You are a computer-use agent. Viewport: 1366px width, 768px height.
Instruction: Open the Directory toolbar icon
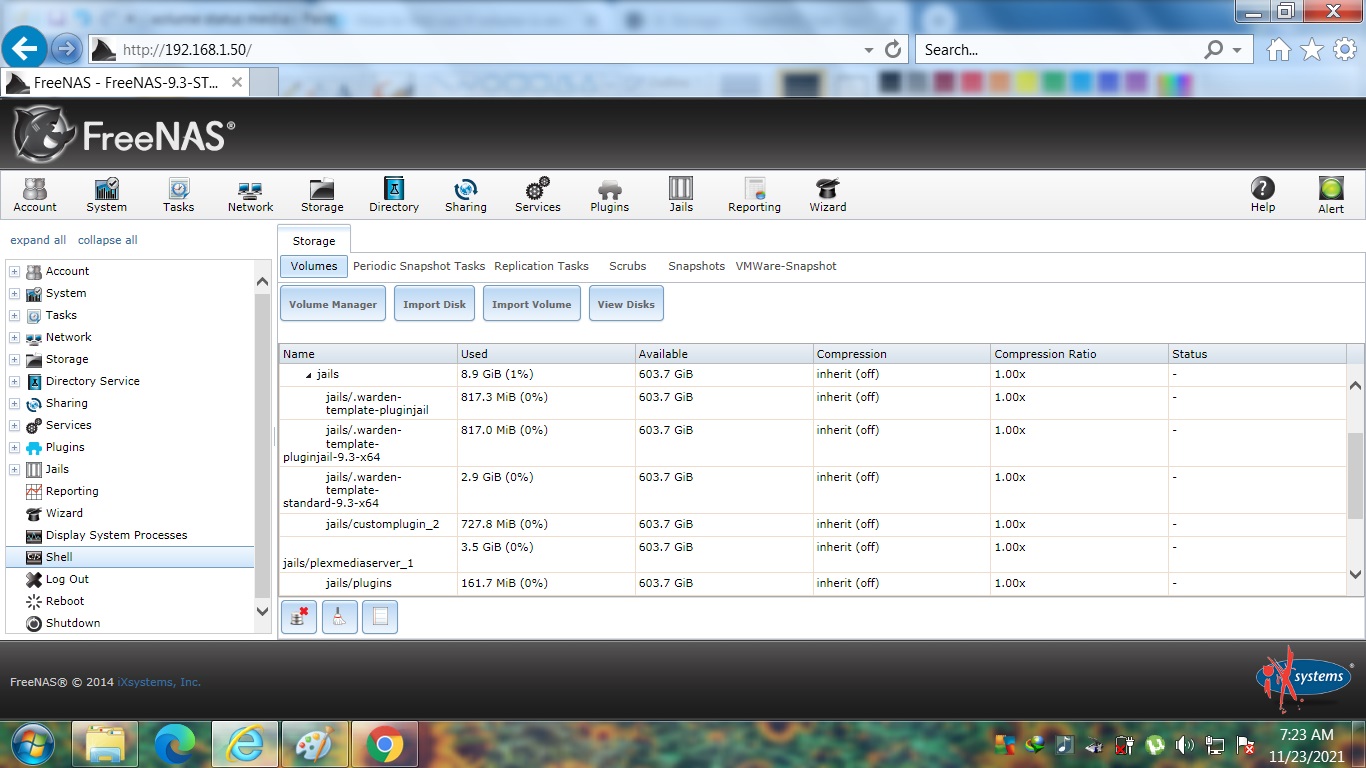(394, 195)
